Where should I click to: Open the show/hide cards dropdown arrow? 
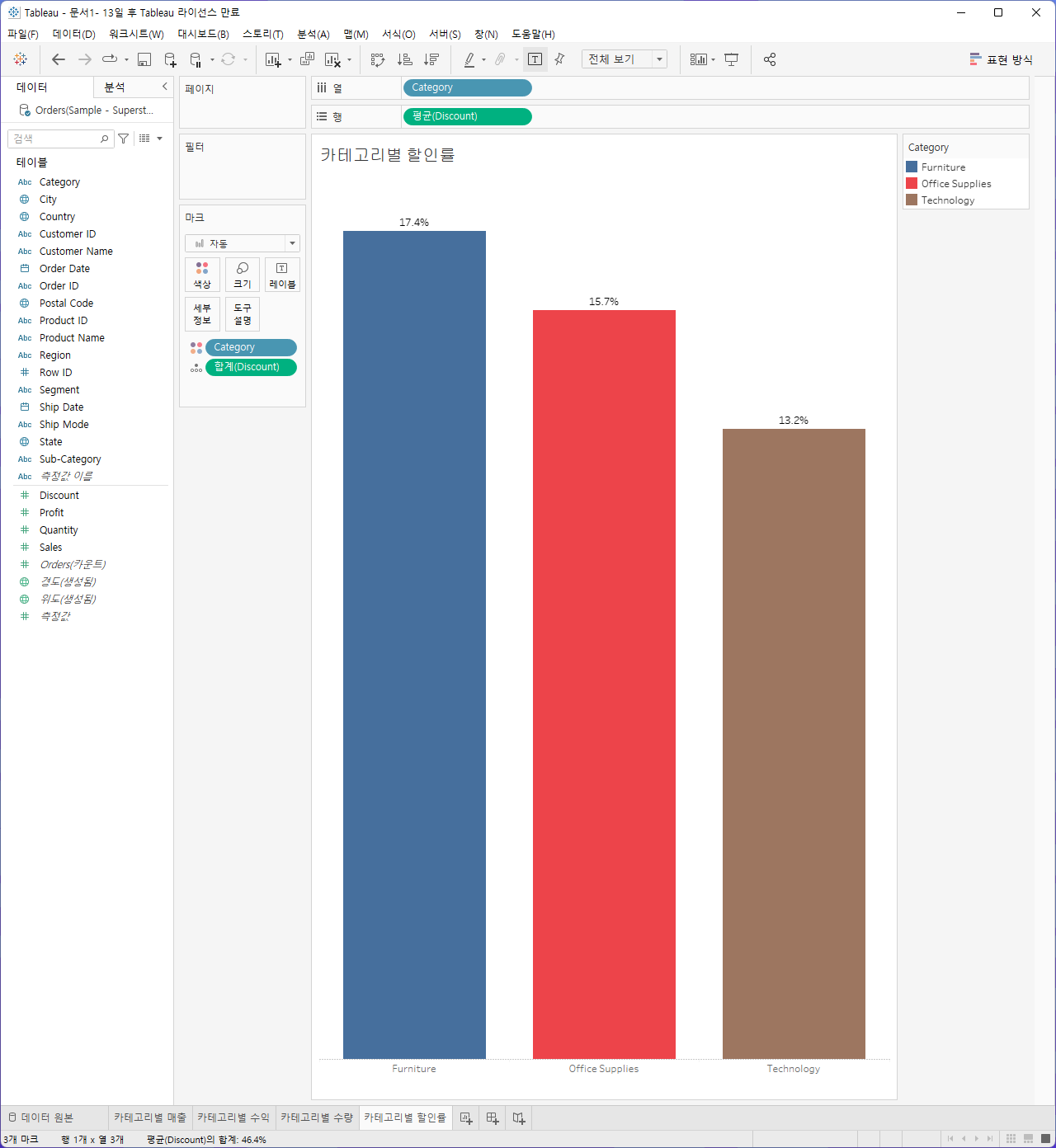point(713,59)
